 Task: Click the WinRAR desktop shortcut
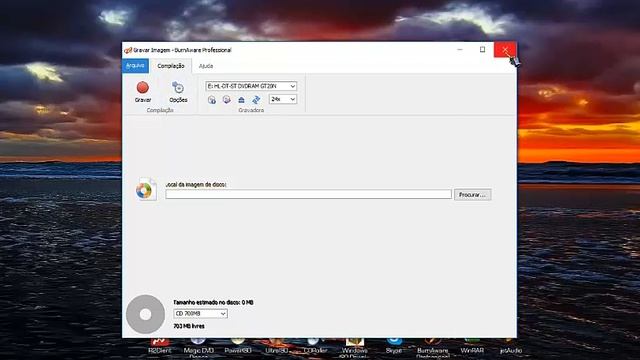pos(472,345)
